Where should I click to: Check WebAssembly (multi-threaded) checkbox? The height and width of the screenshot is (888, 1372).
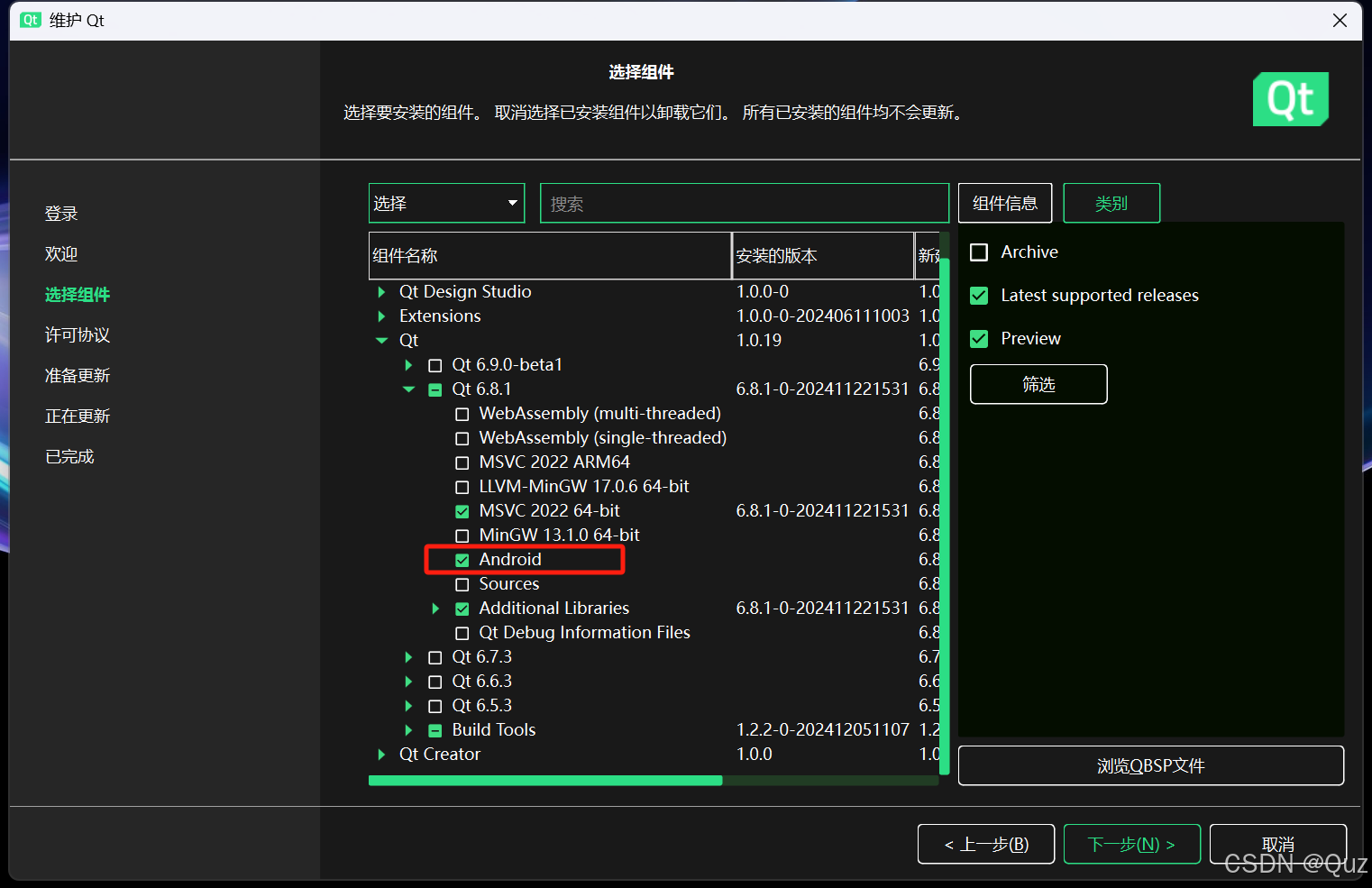tap(462, 414)
